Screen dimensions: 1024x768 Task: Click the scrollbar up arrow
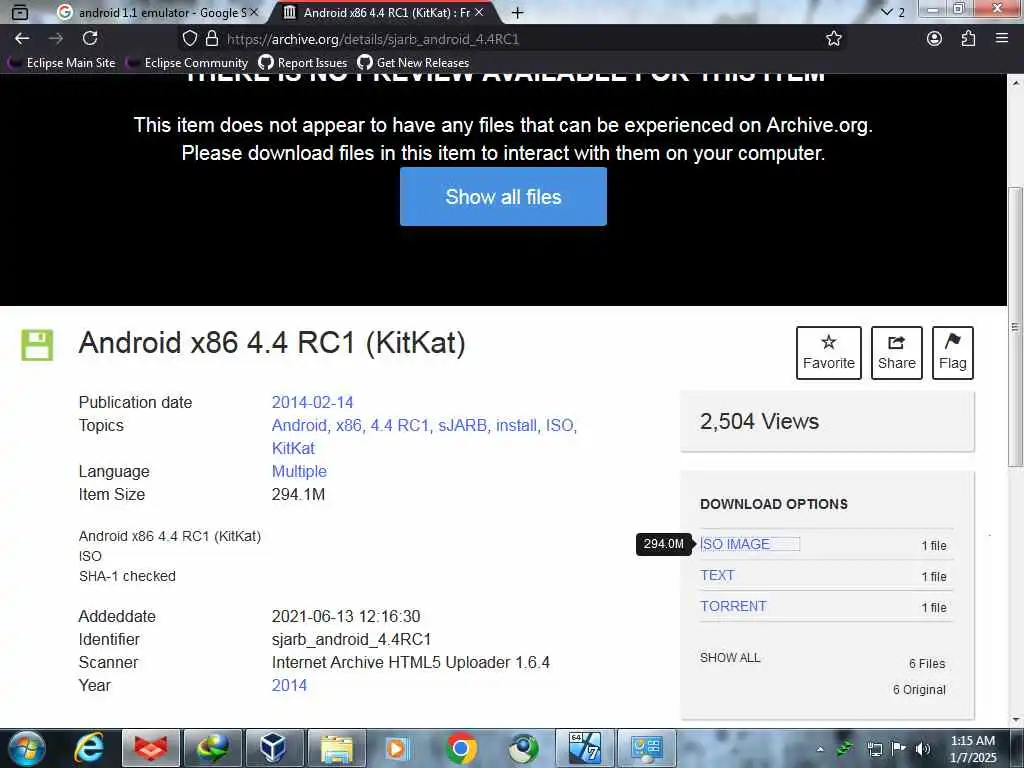(1016, 83)
